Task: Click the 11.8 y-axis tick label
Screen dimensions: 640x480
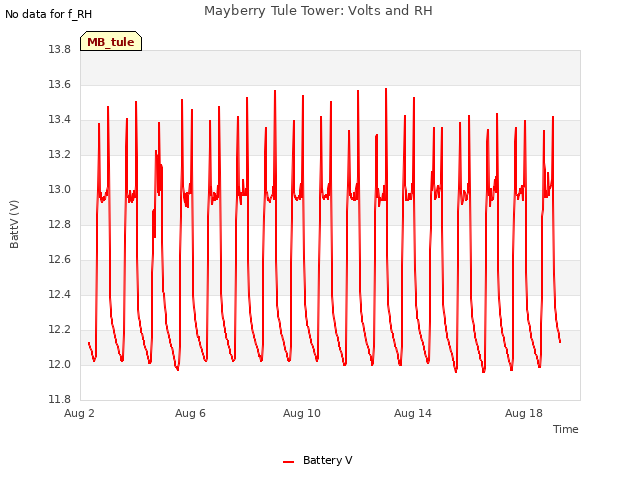Action: (59, 399)
